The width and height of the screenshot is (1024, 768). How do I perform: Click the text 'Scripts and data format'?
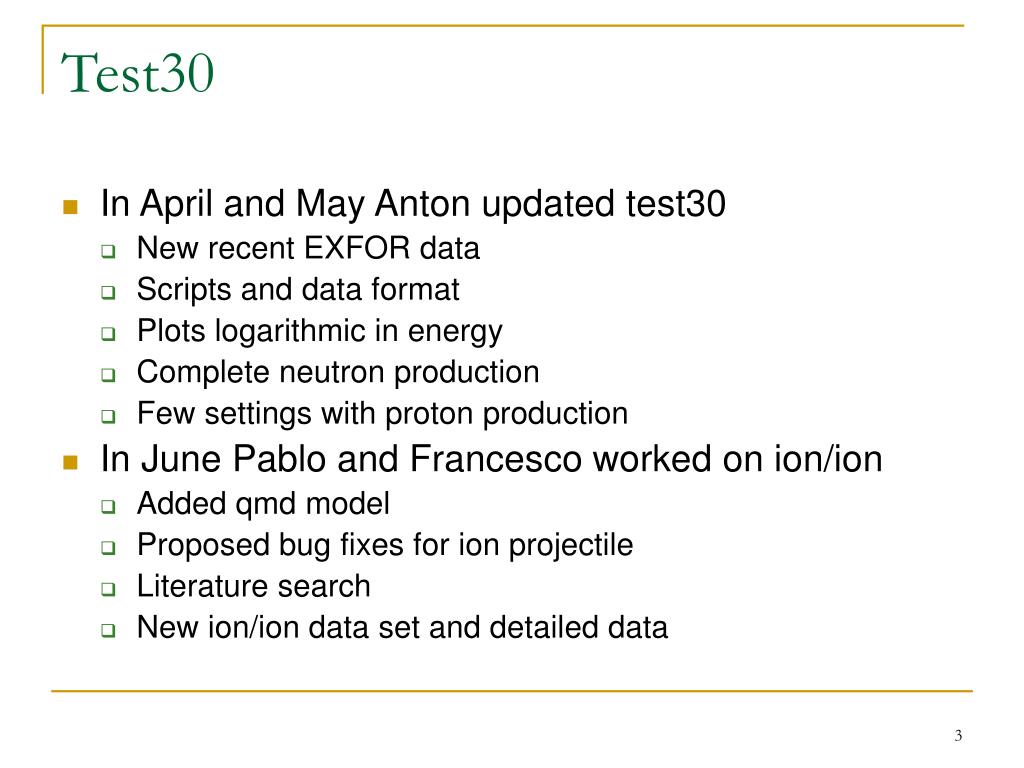[x=298, y=290]
